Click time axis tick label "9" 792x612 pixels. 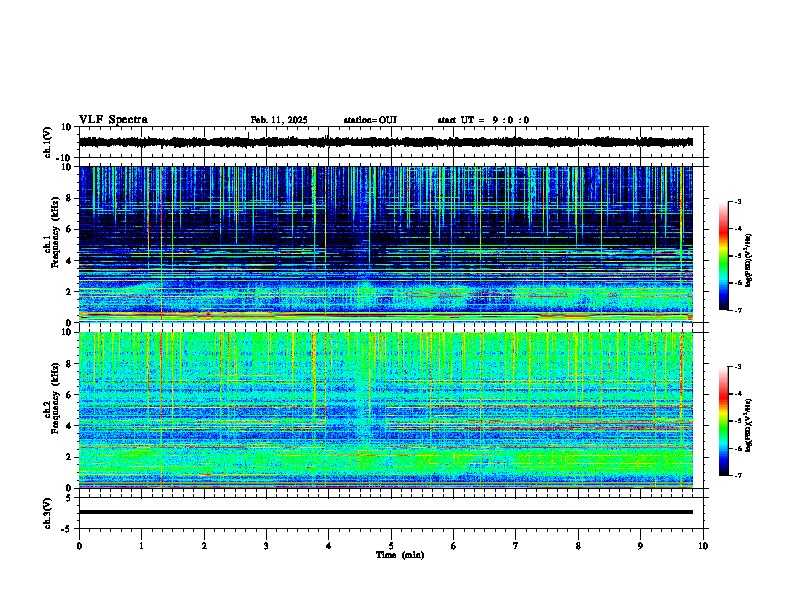tap(640, 546)
